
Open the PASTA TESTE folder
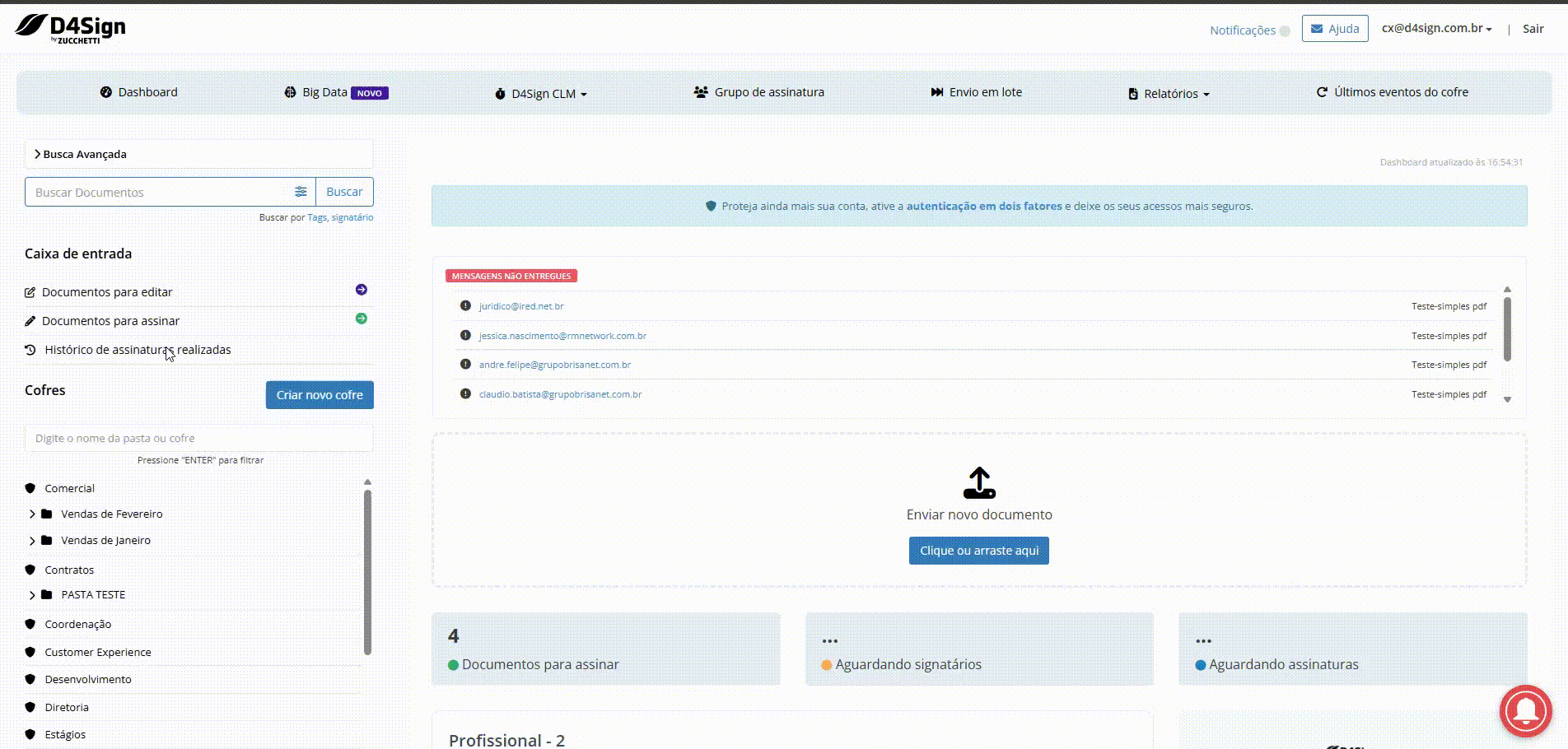pyautogui.click(x=93, y=594)
